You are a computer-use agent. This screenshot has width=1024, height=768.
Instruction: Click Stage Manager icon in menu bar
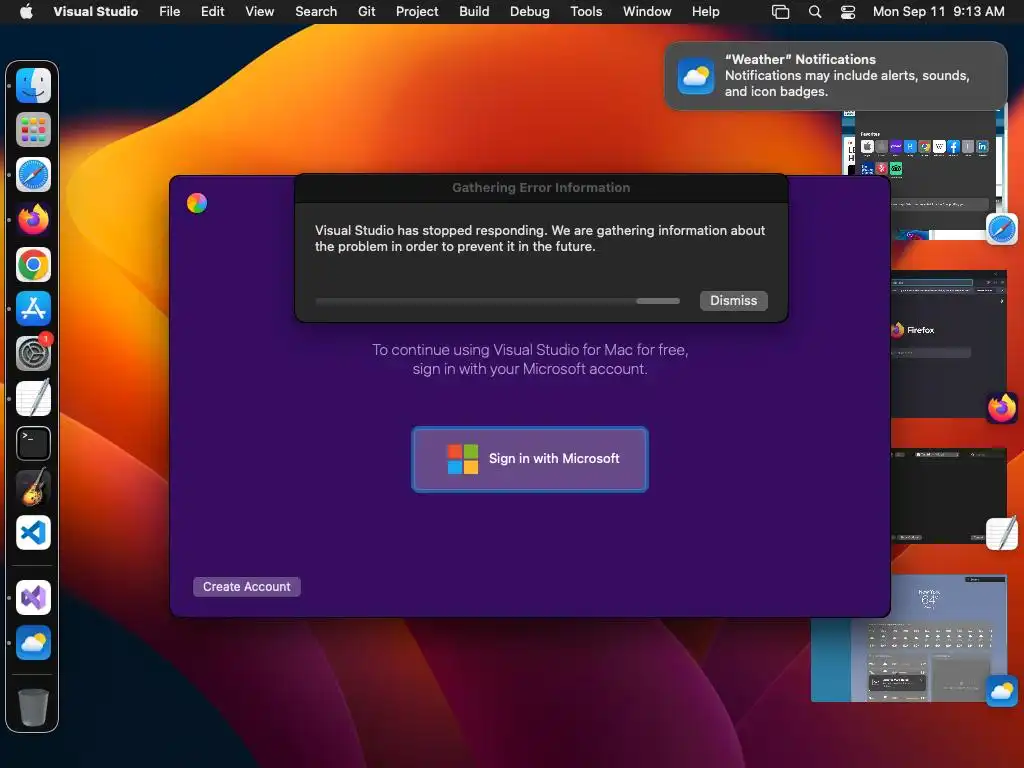780,11
